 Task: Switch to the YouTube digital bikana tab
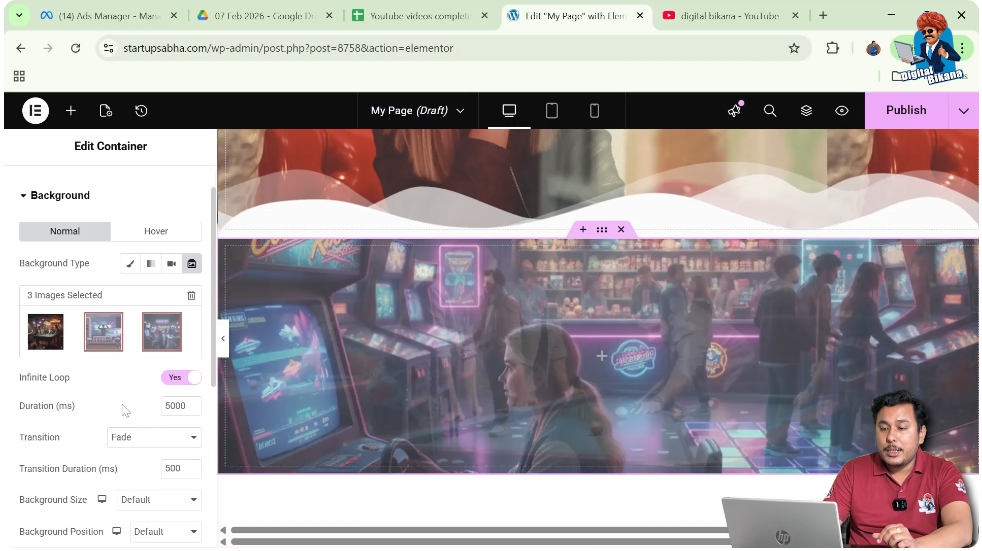(729, 16)
